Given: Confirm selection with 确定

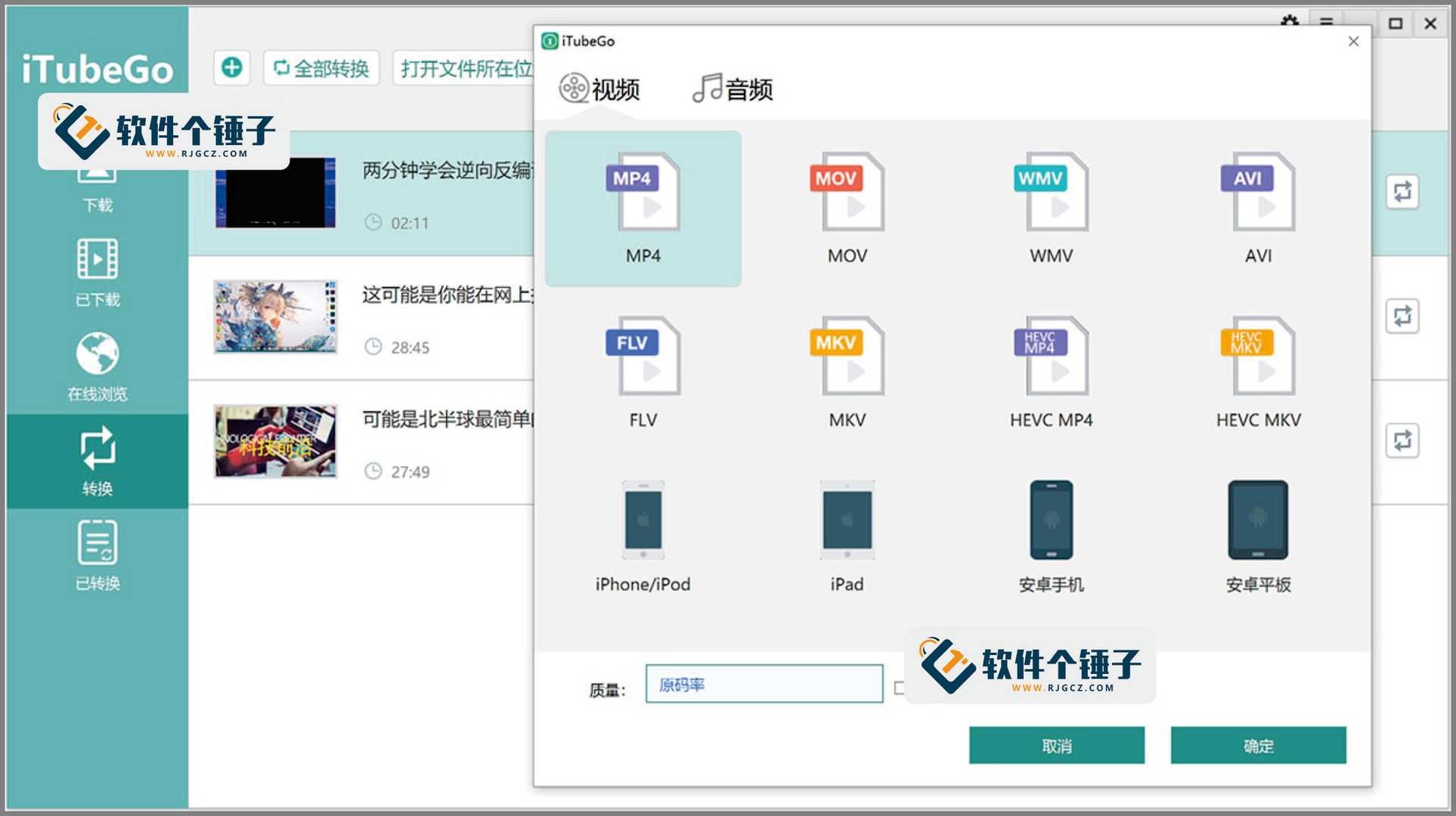Looking at the screenshot, I should coord(1259,746).
